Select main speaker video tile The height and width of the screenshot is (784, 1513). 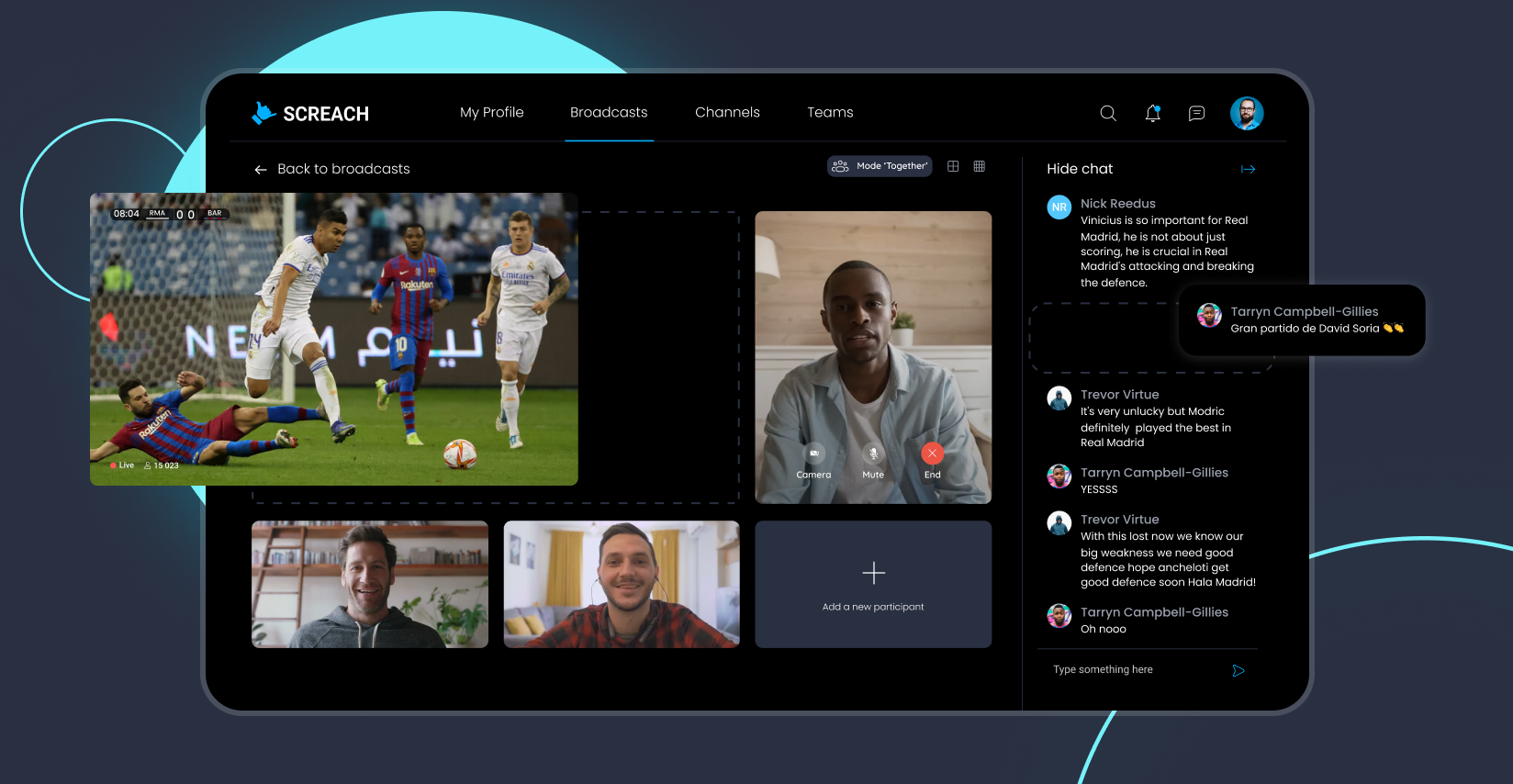[873, 357]
